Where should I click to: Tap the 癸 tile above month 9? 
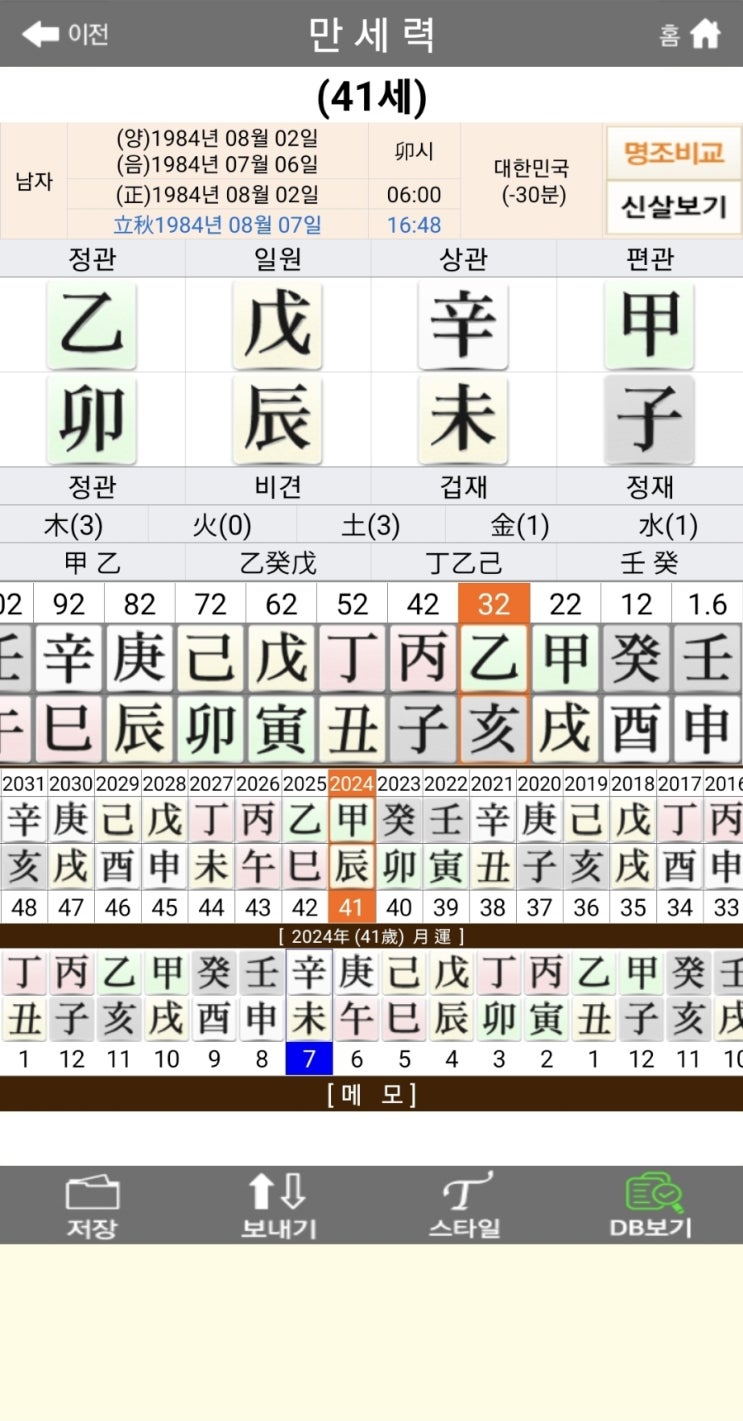214,972
